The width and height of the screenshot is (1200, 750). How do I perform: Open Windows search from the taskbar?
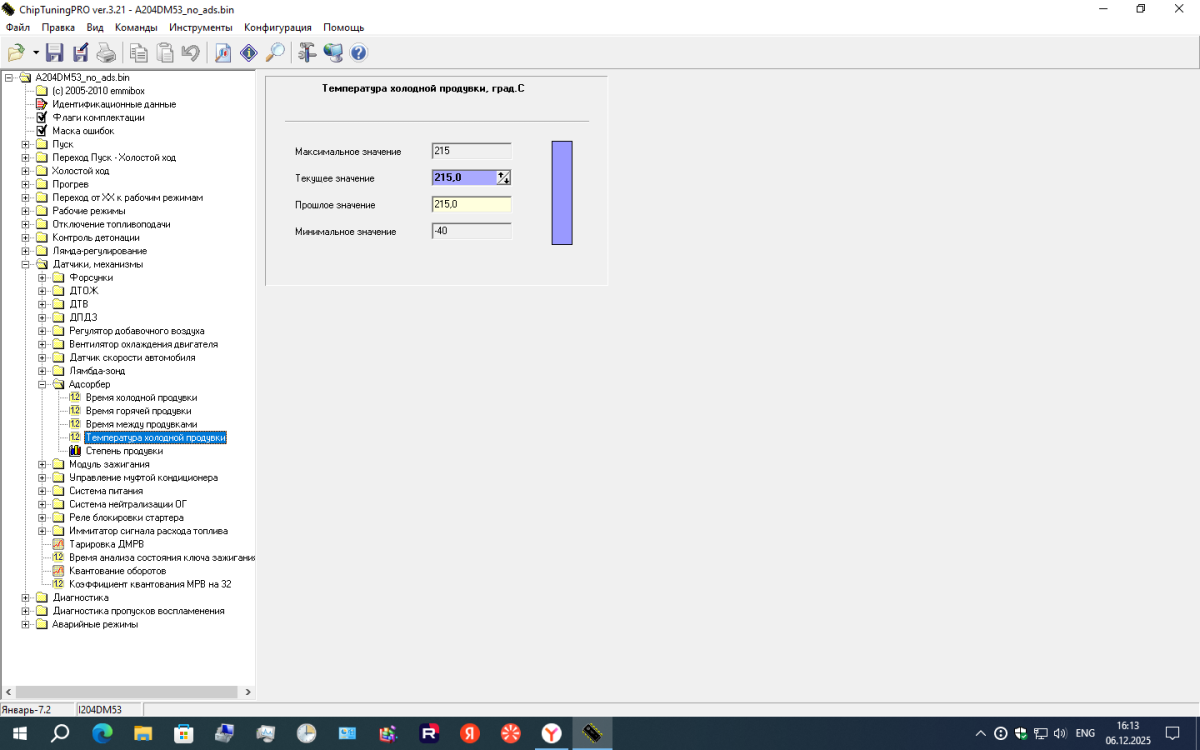(60, 733)
